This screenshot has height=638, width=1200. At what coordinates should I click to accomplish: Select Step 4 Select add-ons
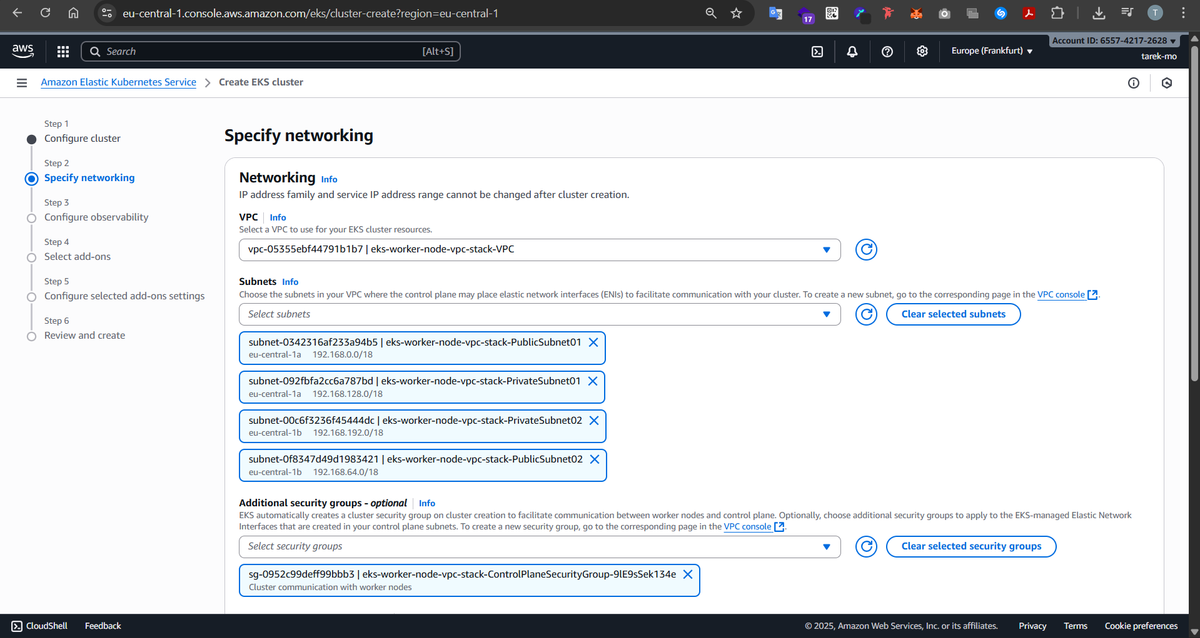click(77, 257)
